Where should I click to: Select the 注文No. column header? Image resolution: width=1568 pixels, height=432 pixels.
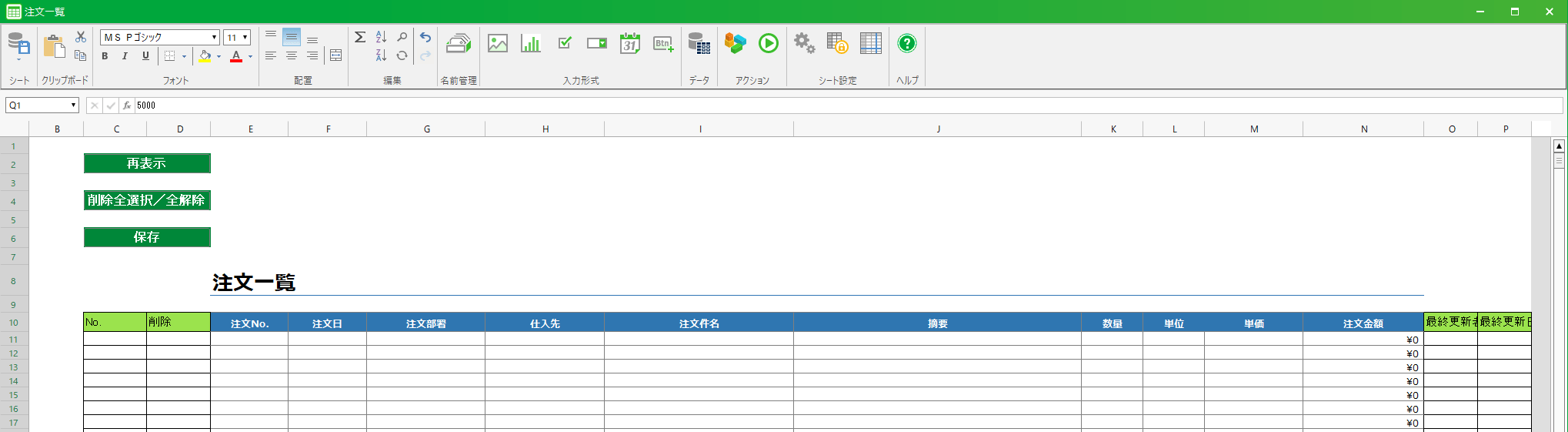pos(249,323)
